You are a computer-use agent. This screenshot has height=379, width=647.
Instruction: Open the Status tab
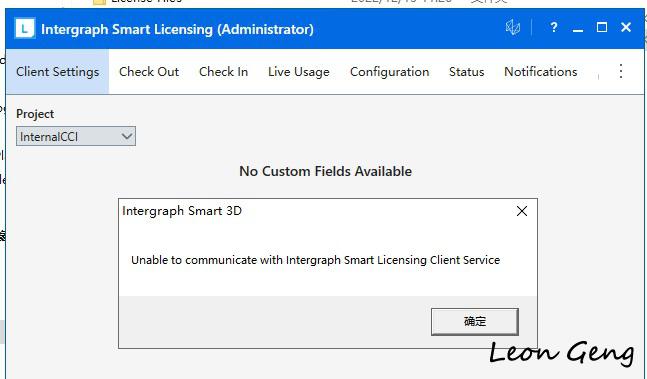[x=466, y=72]
